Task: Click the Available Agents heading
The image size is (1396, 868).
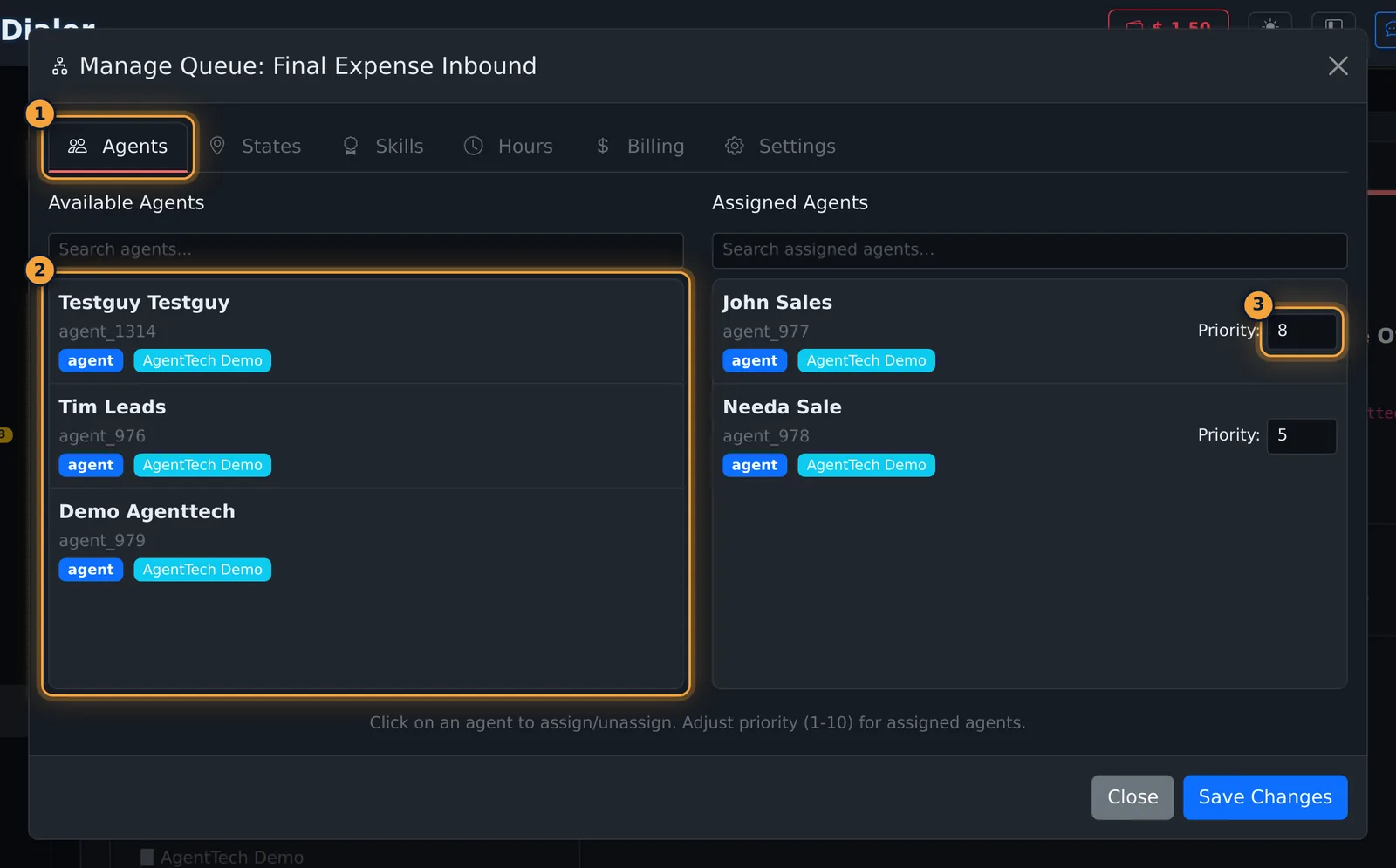Action: tap(127, 203)
